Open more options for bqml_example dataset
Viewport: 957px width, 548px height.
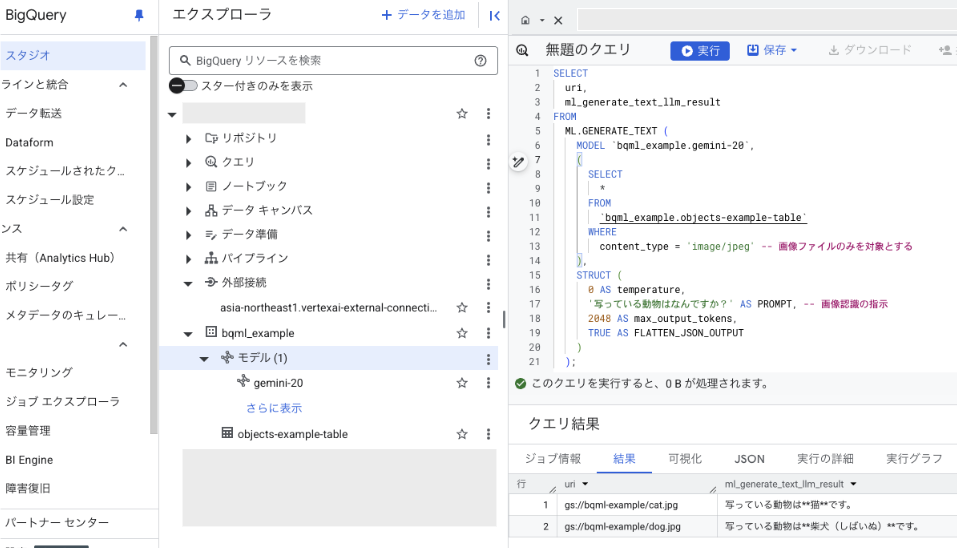488,333
